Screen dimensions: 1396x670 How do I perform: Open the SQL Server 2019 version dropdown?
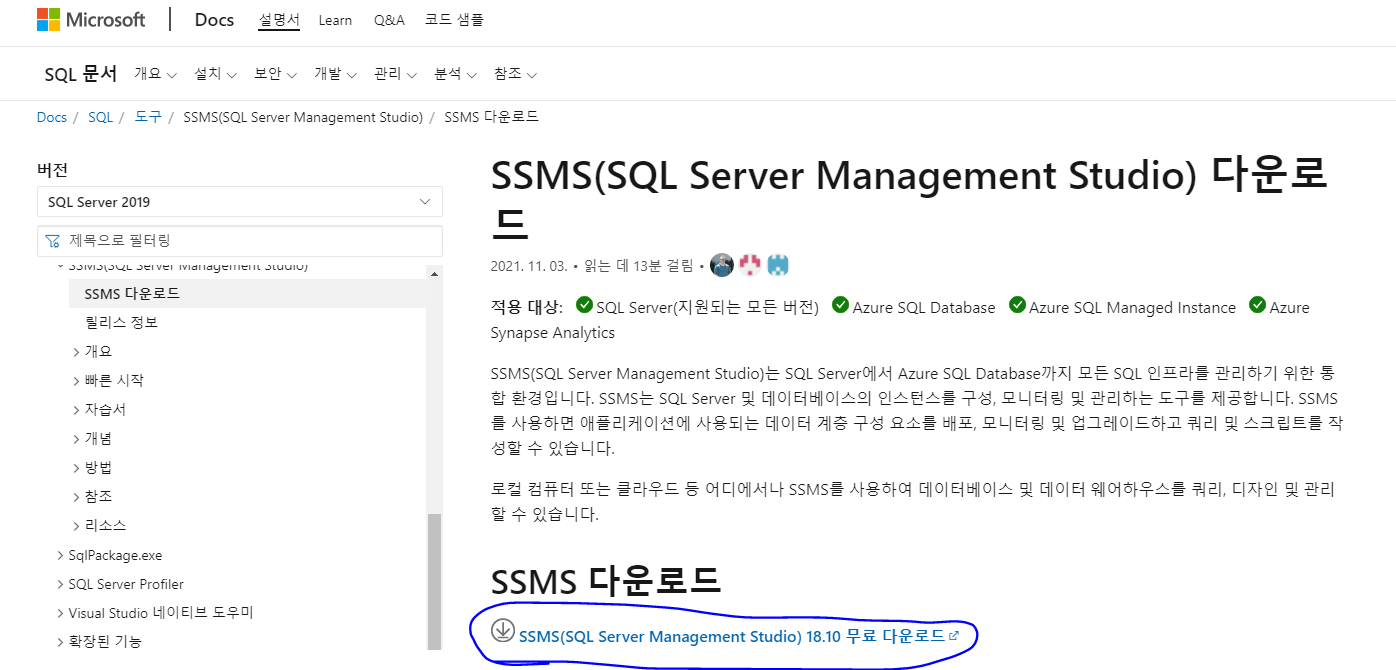[x=240, y=202]
